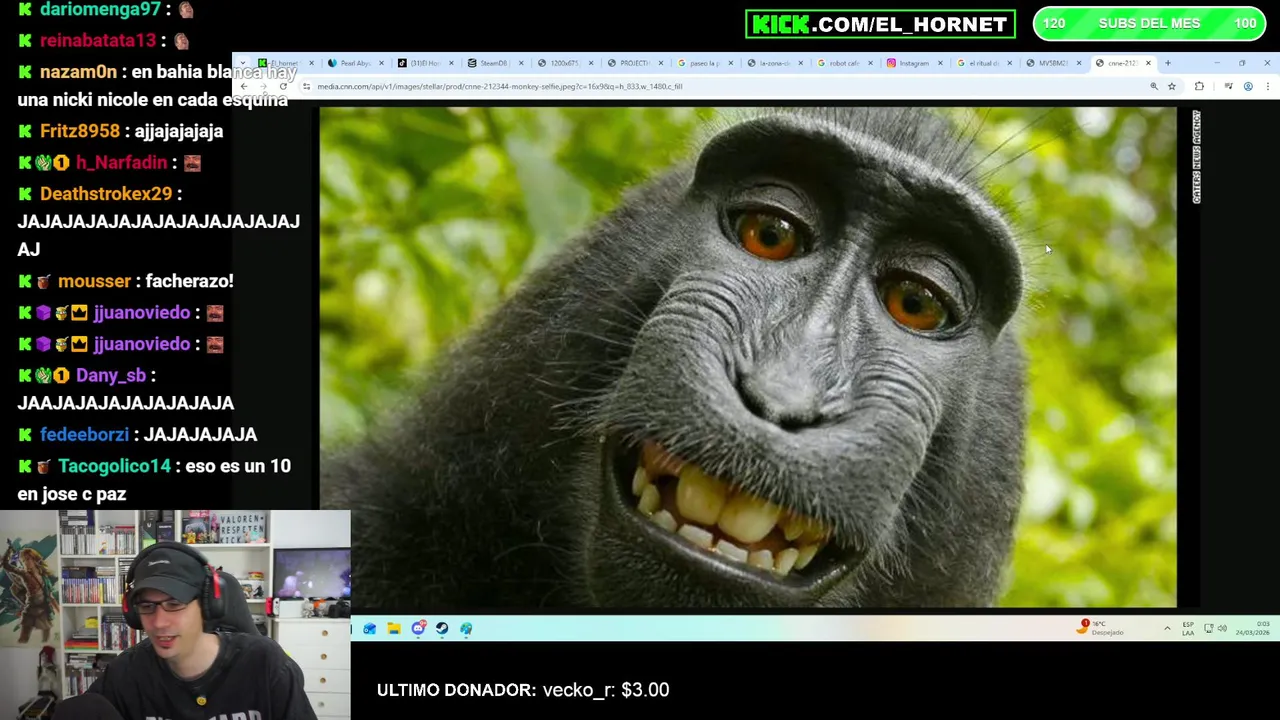
Task: Close the 'robot cafe' tab
Action: point(870,63)
